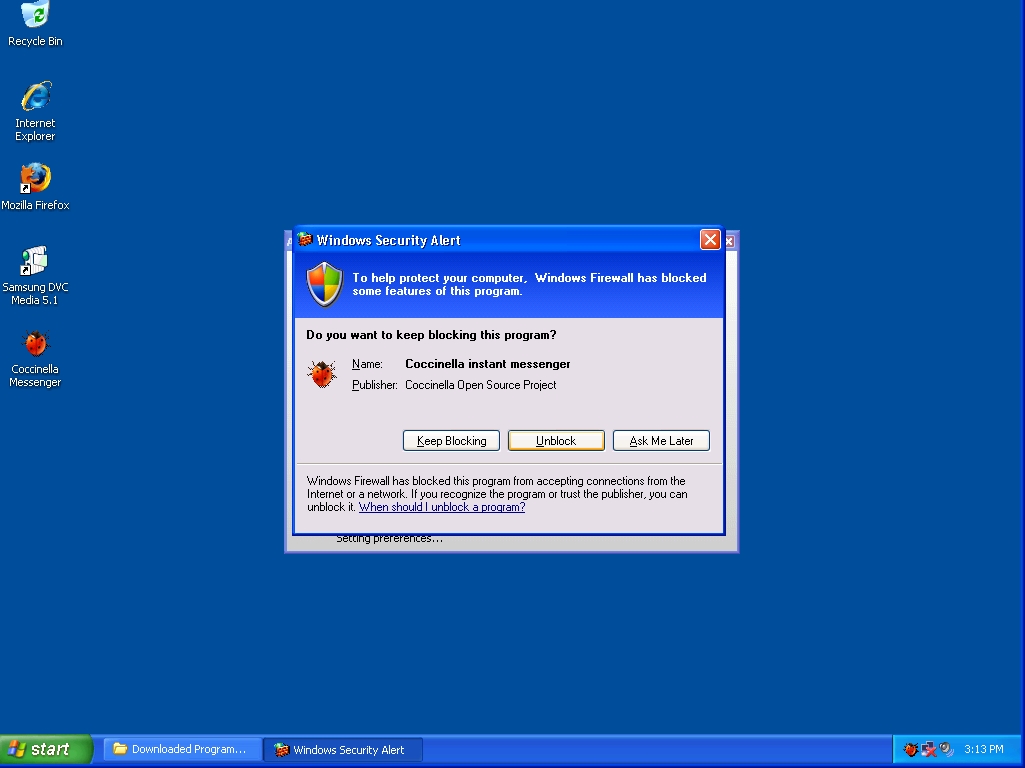Open the Start menu
Screen dimensions: 1025x768
pyautogui.click(x=46, y=750)
